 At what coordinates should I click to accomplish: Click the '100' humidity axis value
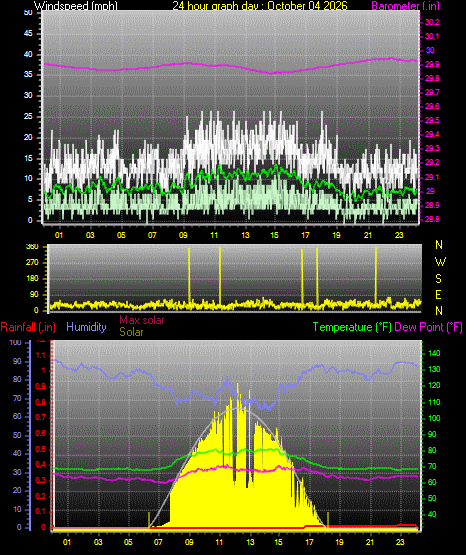click(x=16, y=342)
